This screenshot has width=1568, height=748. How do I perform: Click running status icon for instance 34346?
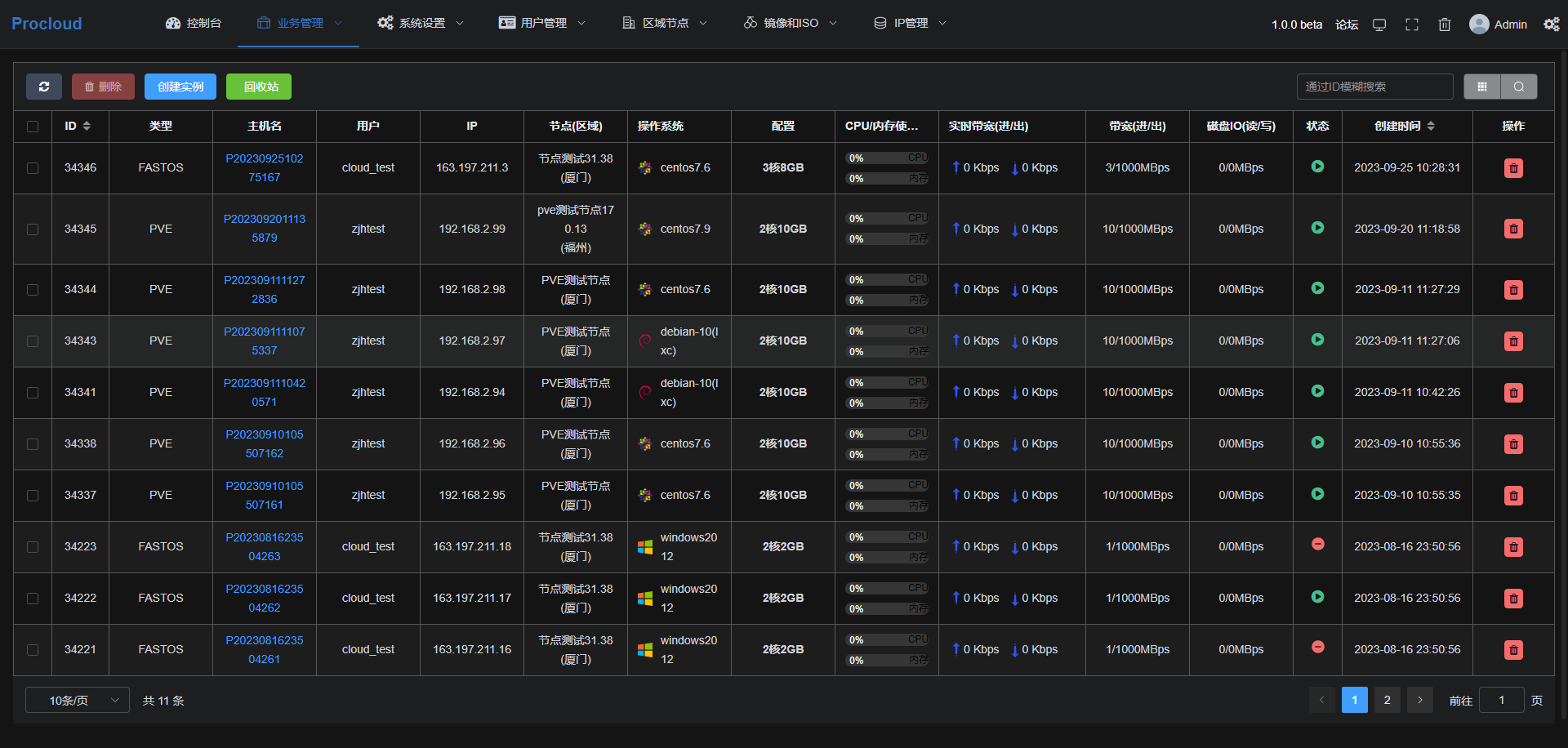click(1317, 167)
